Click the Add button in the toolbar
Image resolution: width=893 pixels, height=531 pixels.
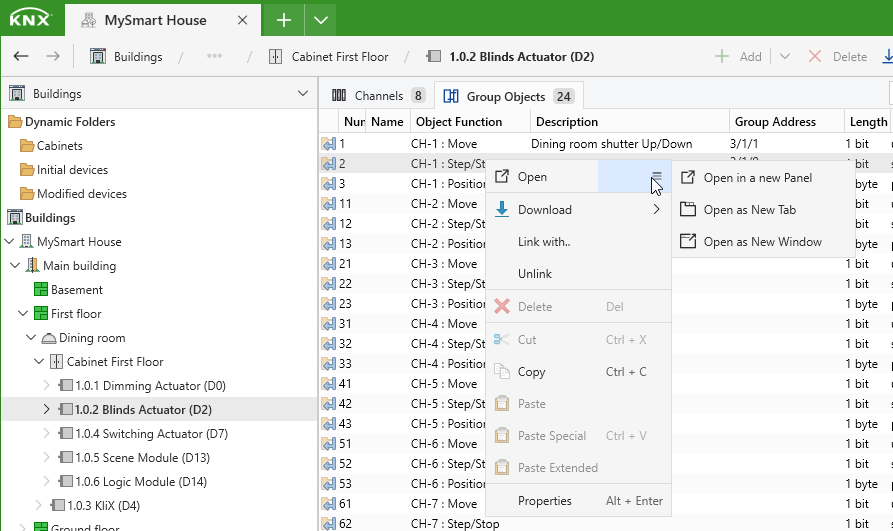click(738, 56)
